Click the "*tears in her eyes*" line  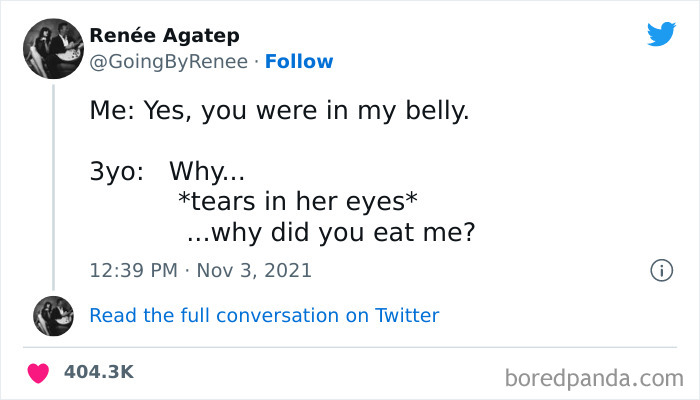(296, 201)
